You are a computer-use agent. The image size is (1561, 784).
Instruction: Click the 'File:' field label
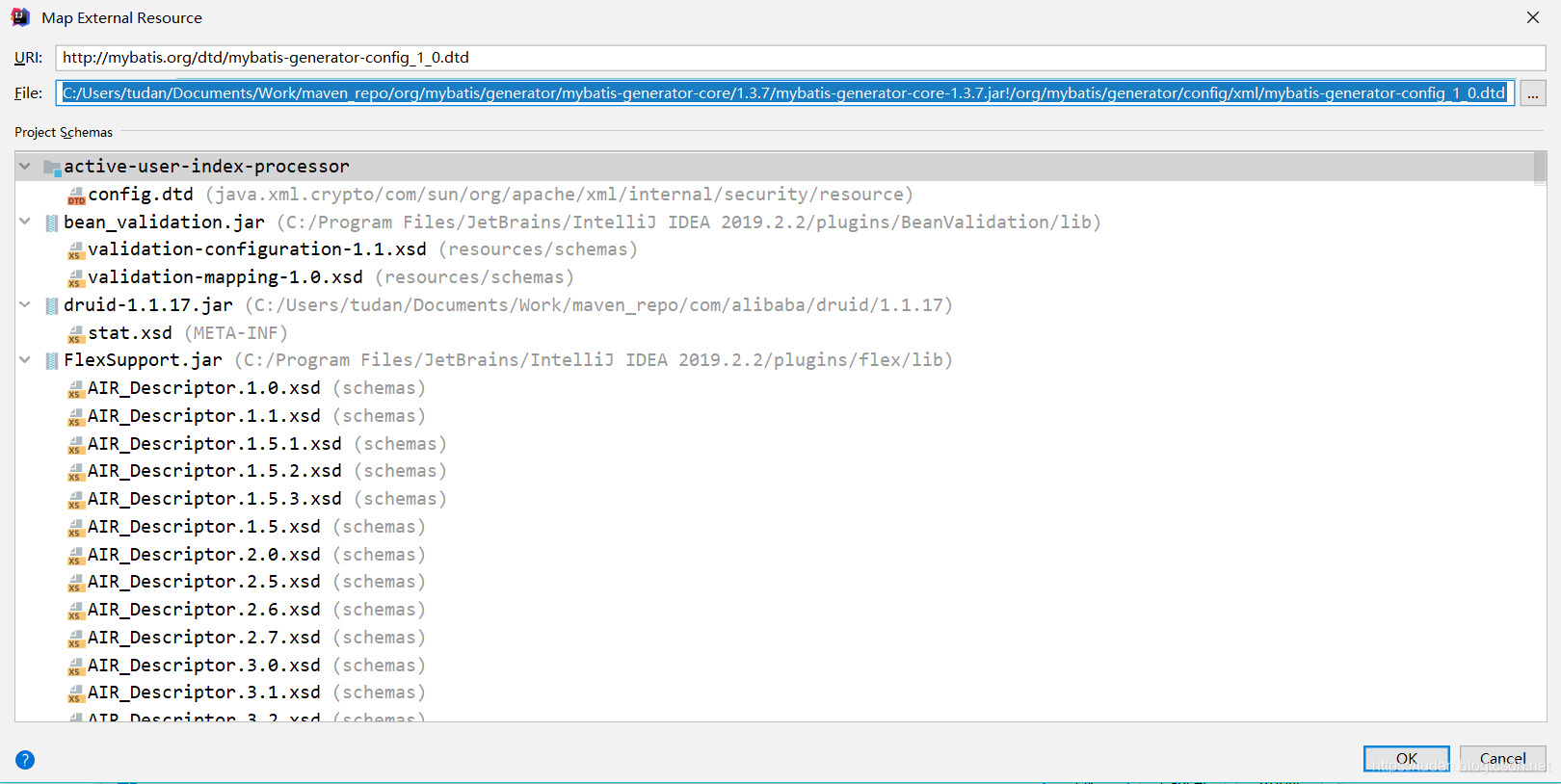coord(28,93)
